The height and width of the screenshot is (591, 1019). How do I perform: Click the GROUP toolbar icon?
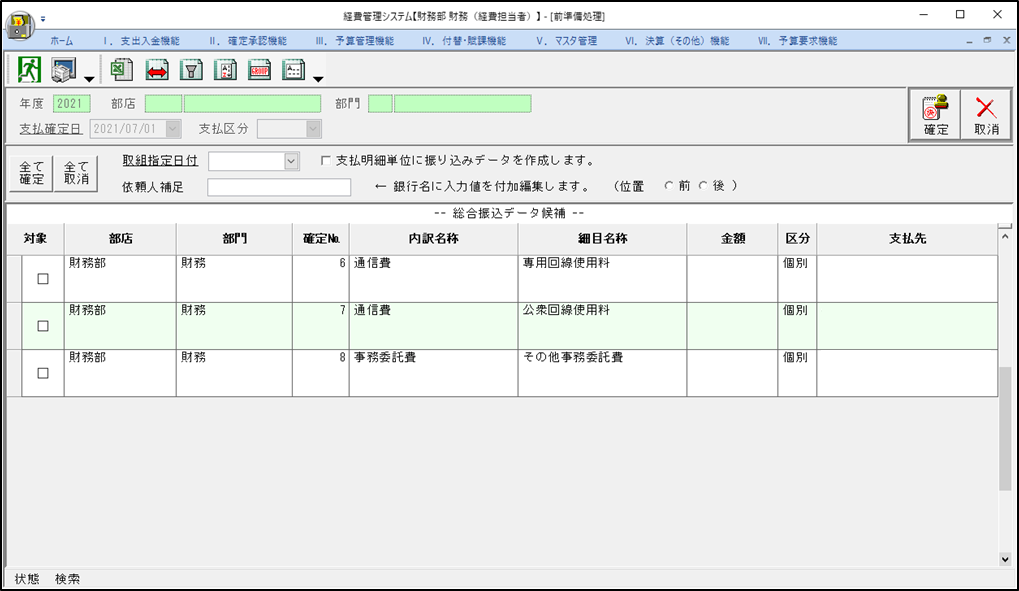pos(259,70)
